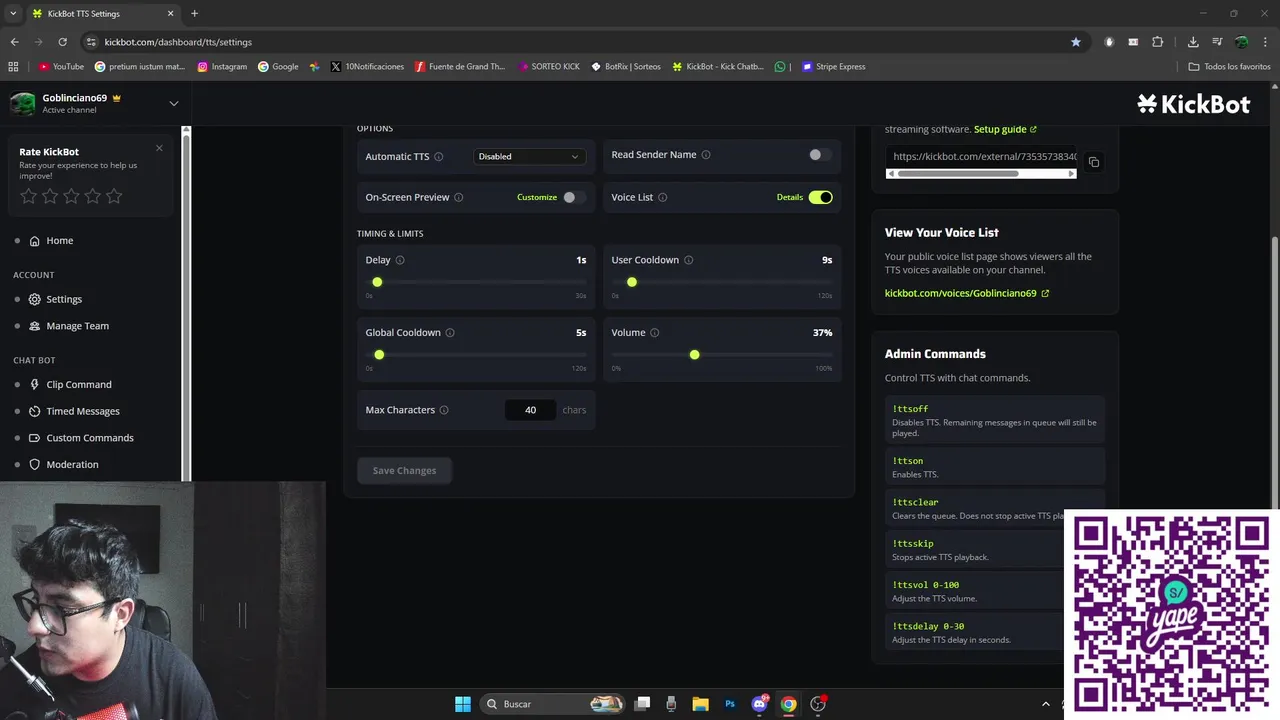Click the KickBot logo

[x=1194, y=104]
